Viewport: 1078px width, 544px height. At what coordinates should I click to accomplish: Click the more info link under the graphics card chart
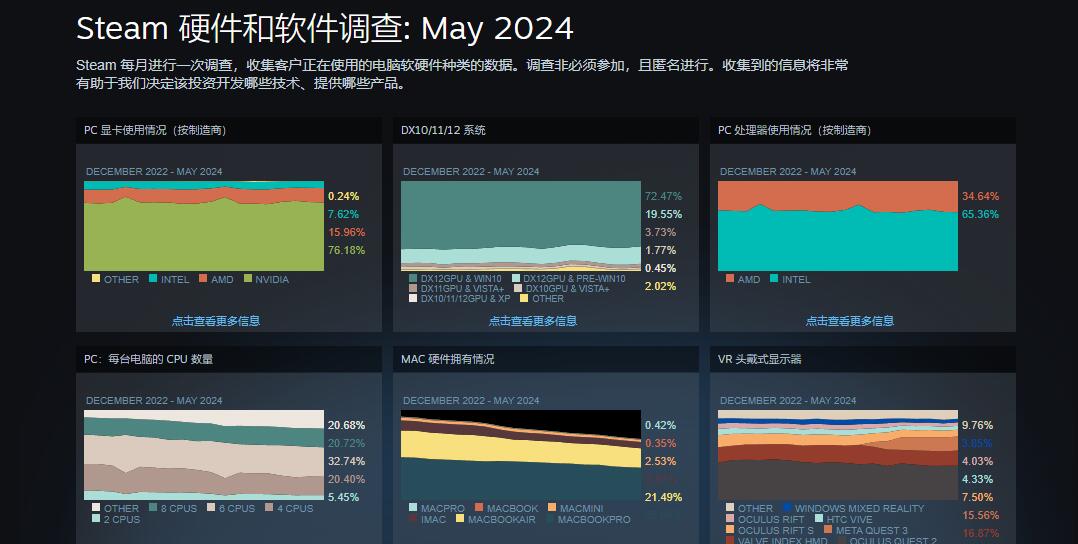pos(215,321)
